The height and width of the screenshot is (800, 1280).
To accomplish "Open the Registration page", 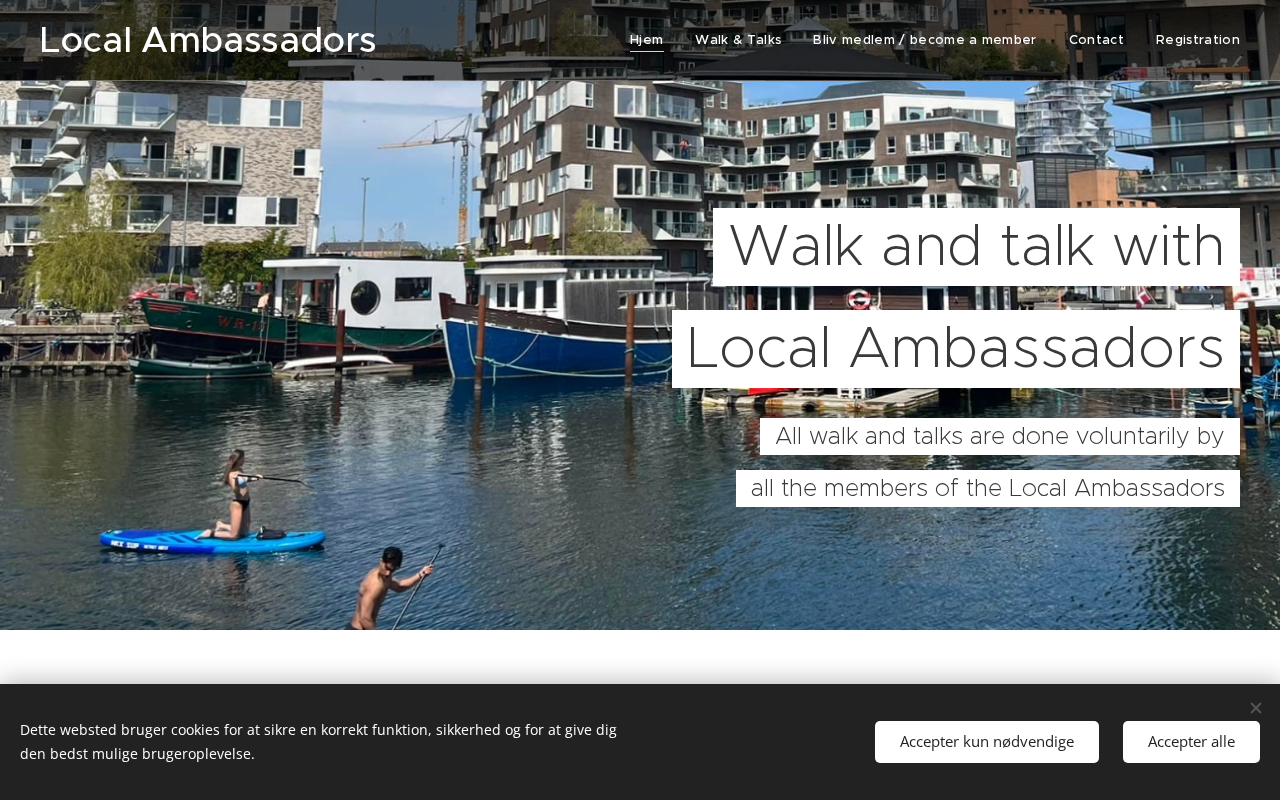I will [1198, 40].
